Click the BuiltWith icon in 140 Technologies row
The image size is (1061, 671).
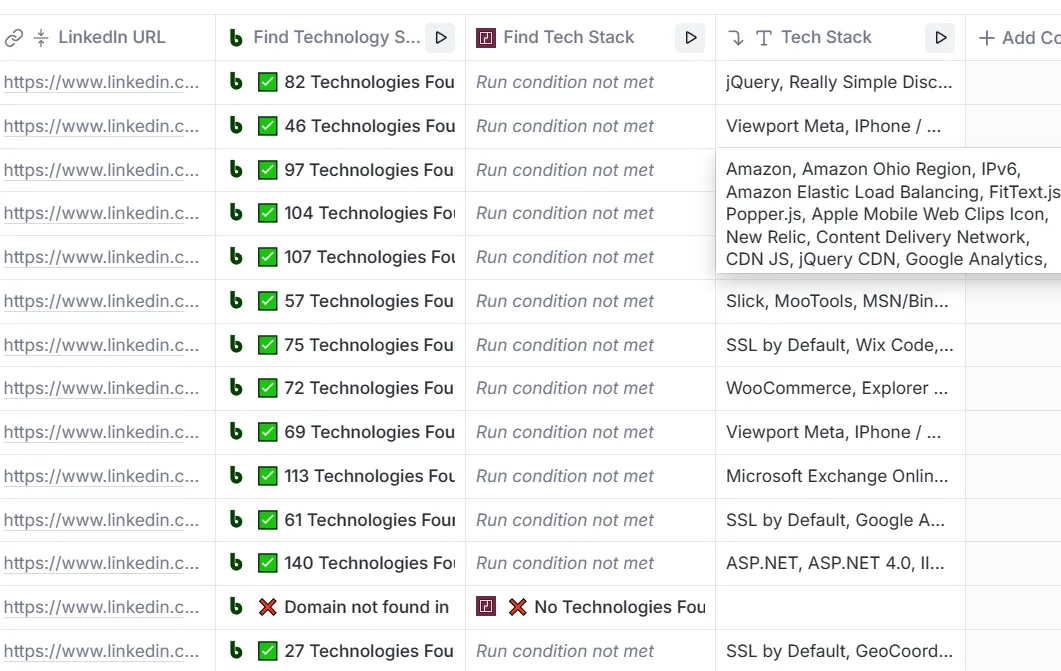point(235,563)
